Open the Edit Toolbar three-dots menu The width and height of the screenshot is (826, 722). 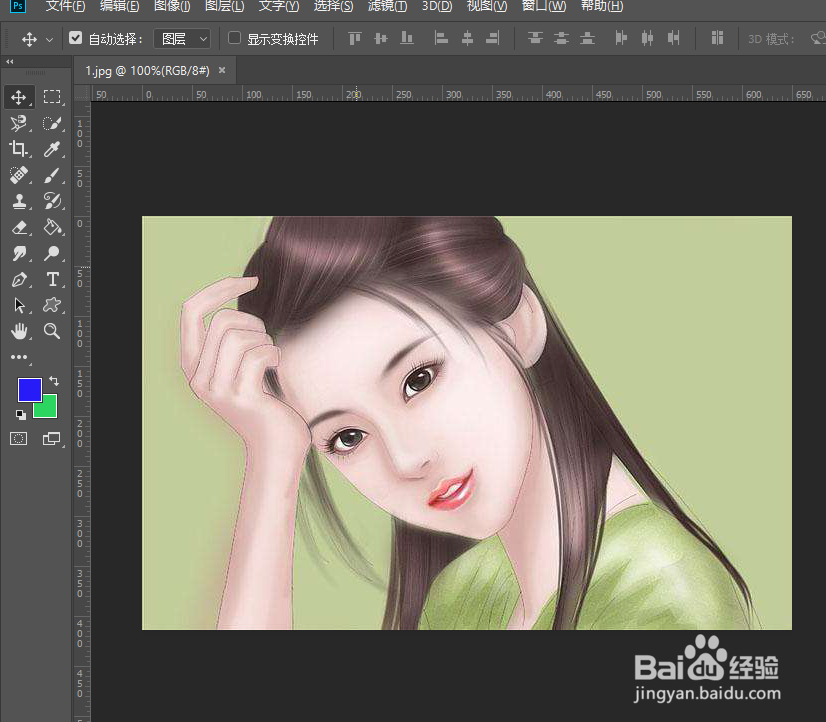tap(19, 357)
